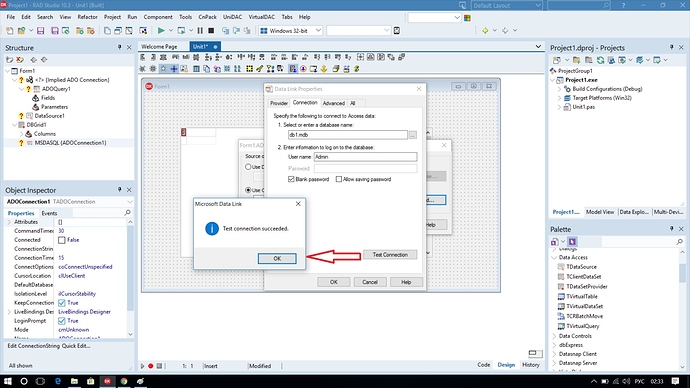Switch to the Code view at the bottom
The height and width of the screenshot is (388, 690).
coord(484,365)
